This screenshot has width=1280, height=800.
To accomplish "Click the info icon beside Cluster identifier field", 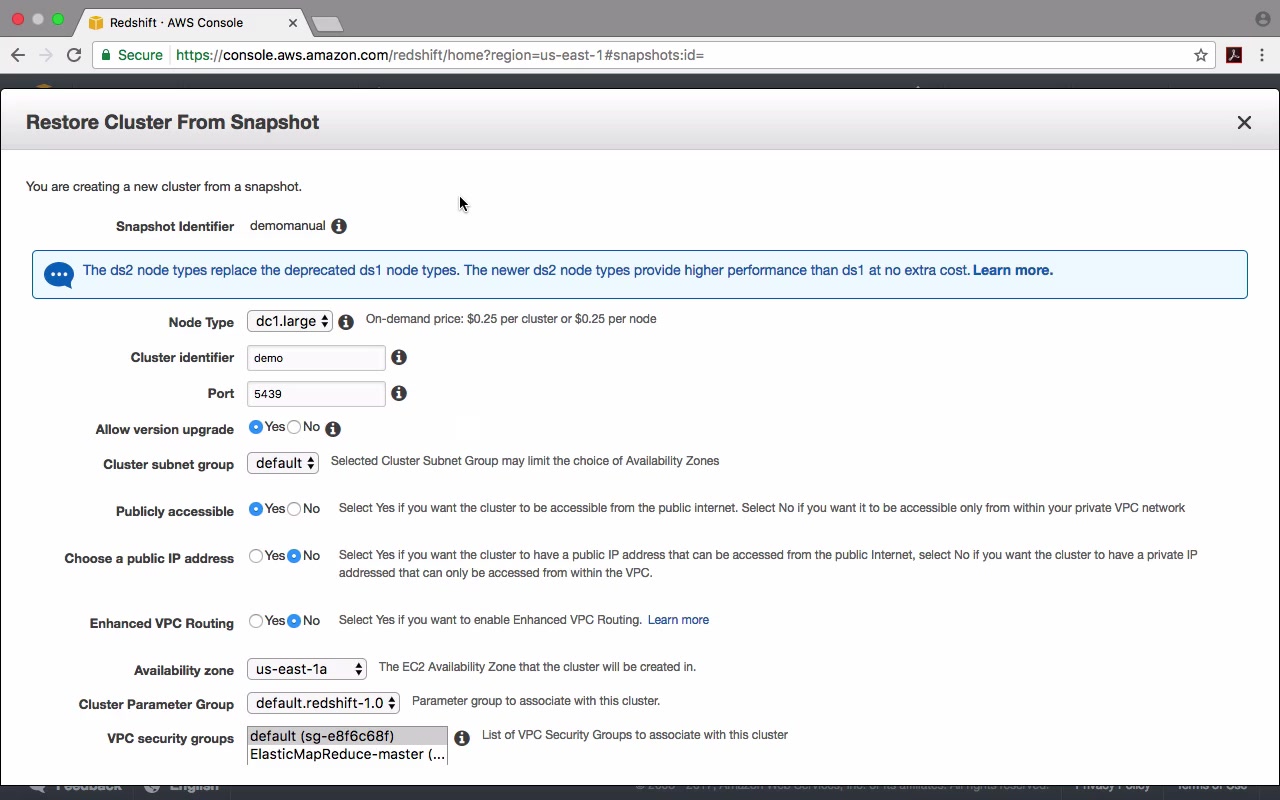I will [x=398, y=357].
